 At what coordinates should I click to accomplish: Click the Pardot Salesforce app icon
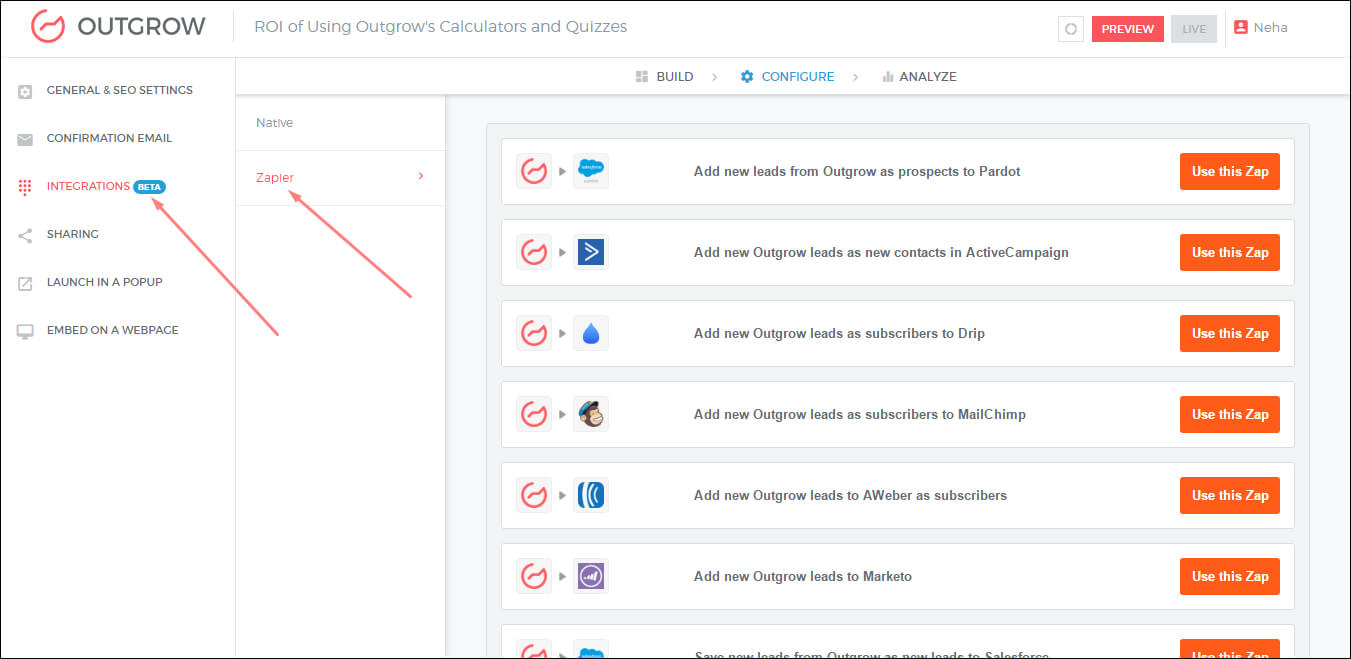pos(590,171)
